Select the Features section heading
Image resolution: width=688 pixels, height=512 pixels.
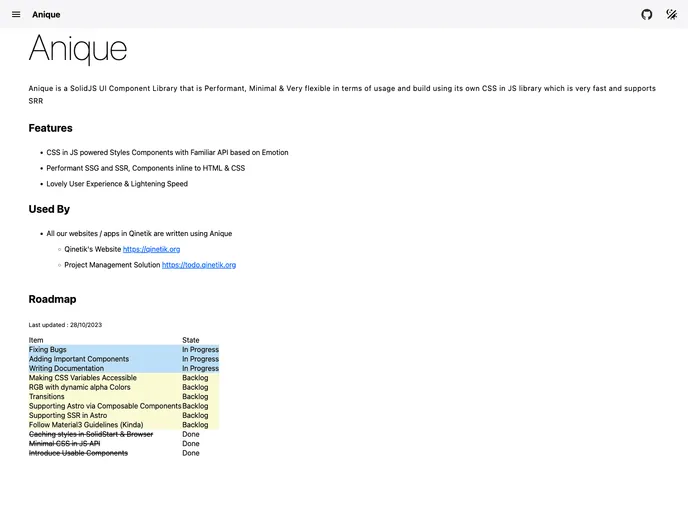(50, 128)
